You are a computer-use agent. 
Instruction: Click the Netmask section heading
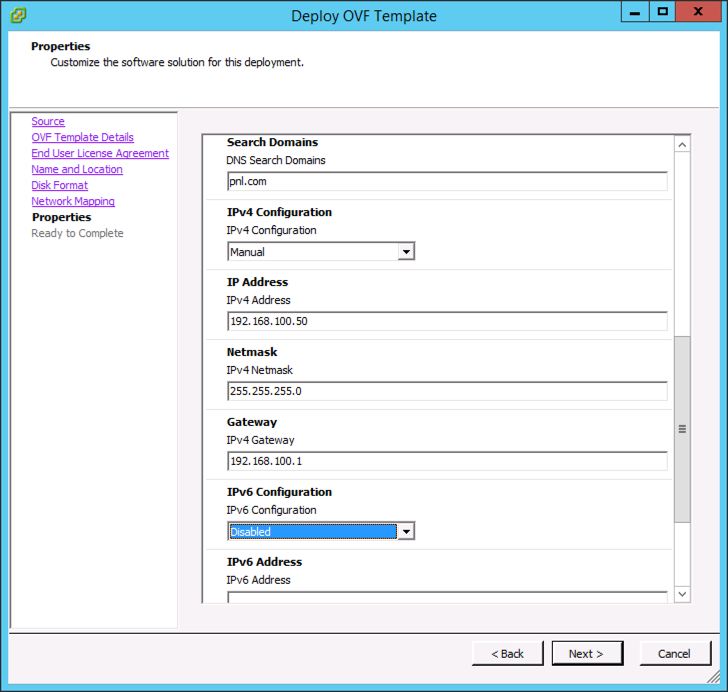tap(252, 352)
